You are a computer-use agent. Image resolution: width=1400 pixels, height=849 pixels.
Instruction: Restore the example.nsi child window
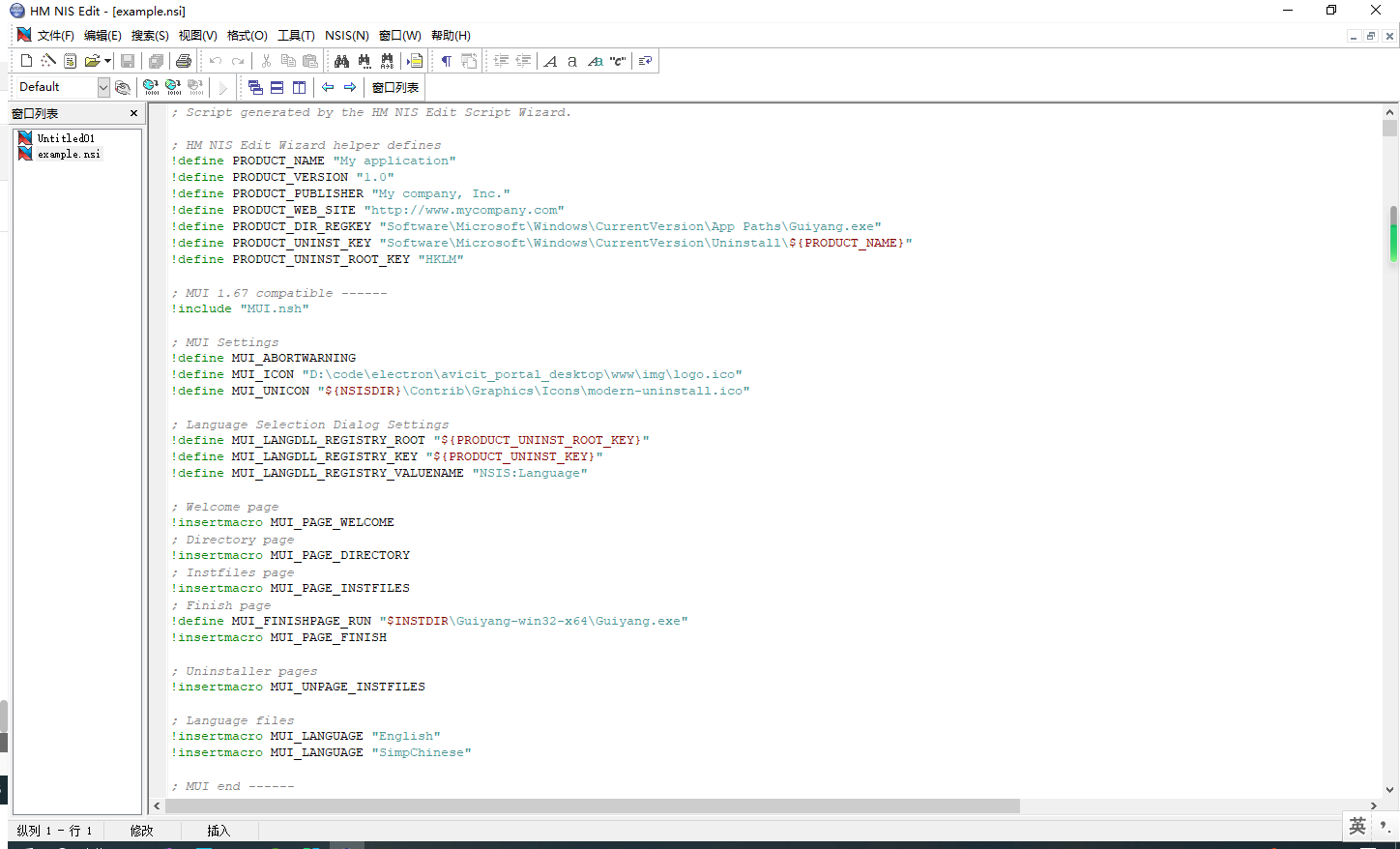1370,36
